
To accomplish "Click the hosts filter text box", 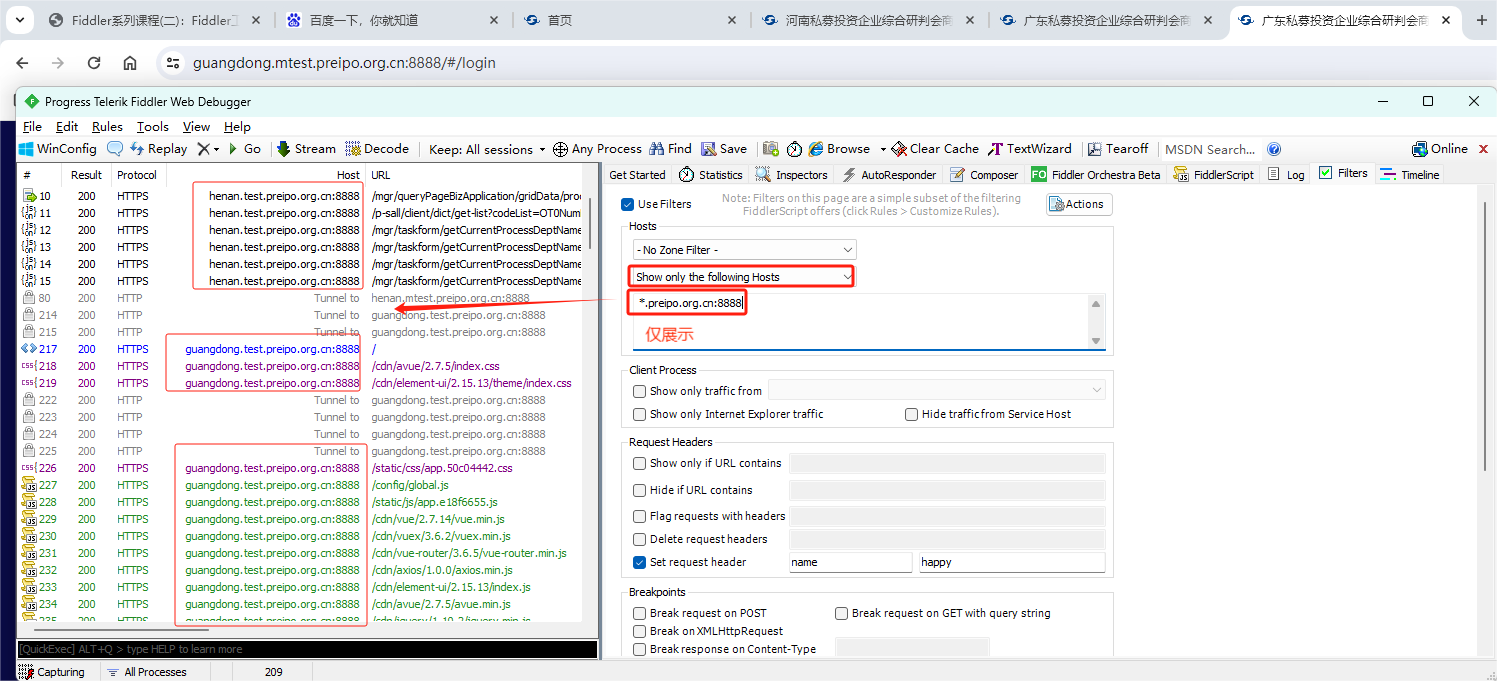I will (x=868, y=321).
